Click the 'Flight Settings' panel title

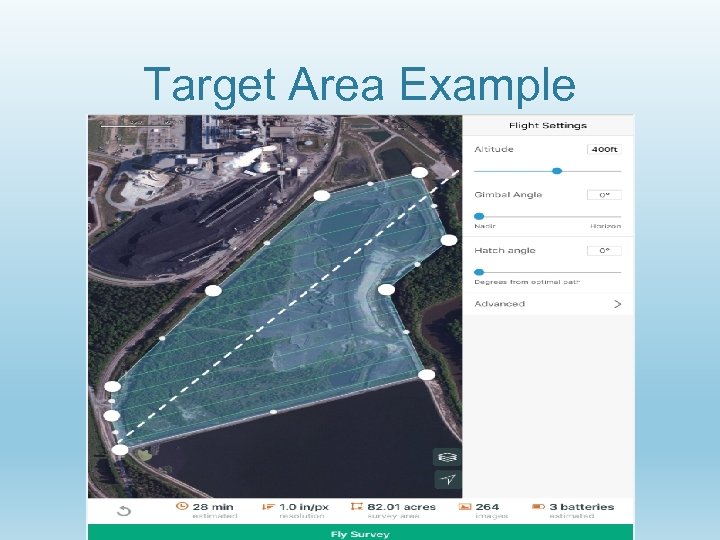tap(548, 125)
